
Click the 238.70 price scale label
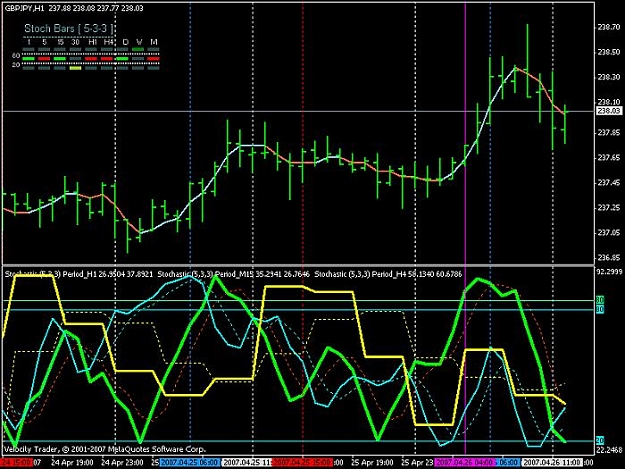pos(609,27)
